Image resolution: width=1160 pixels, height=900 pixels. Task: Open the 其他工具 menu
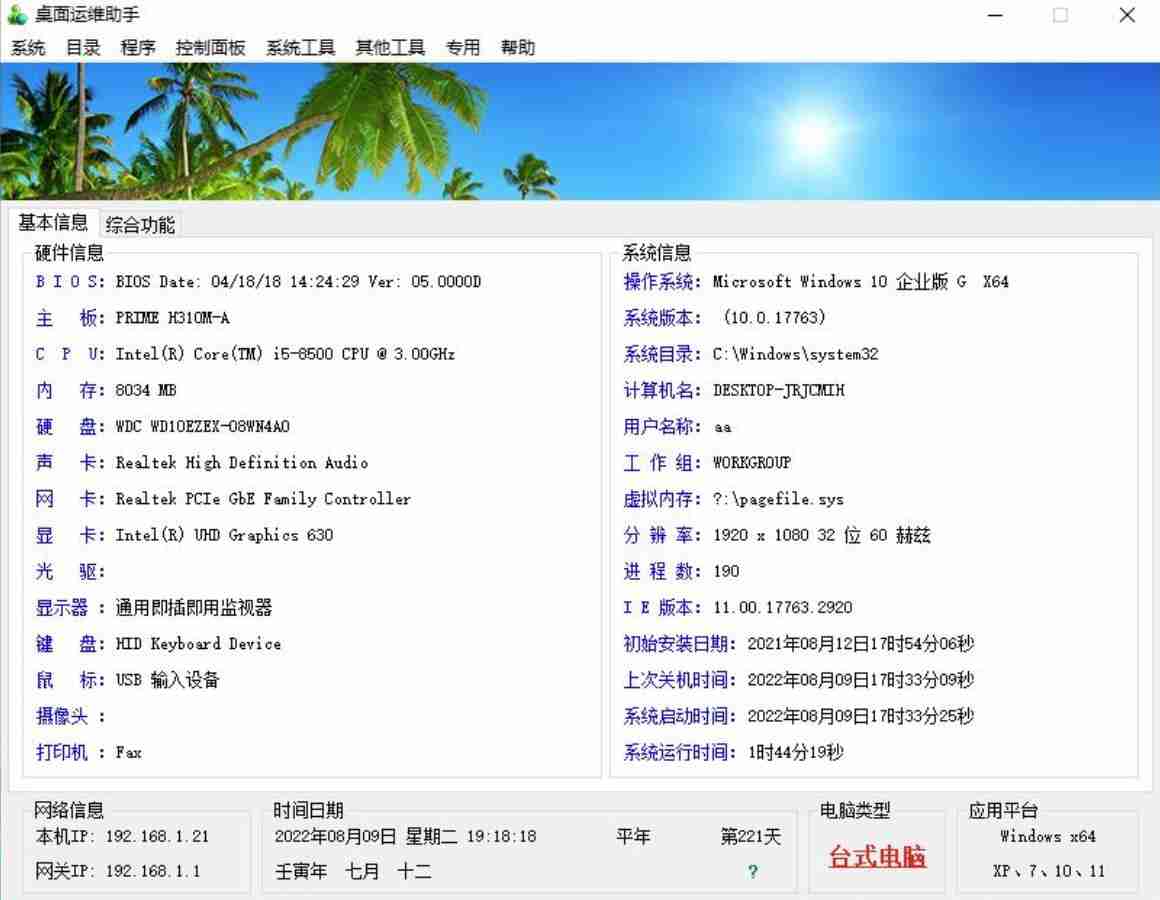tap(390, 48)
